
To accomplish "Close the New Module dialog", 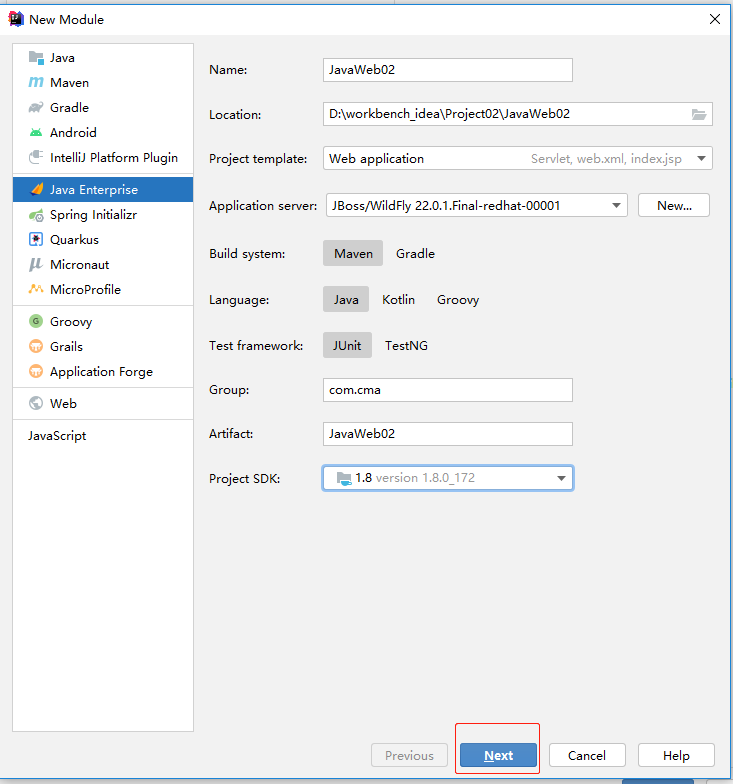I will click(715, 19).
